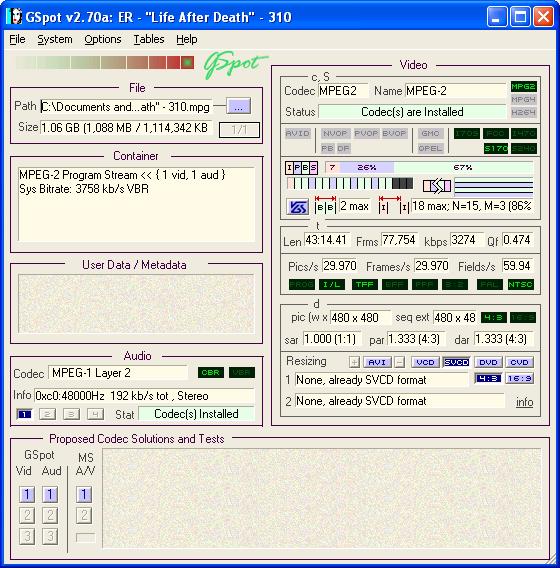
Task: Click the lit S170 indicator
Action: [496, 148]
